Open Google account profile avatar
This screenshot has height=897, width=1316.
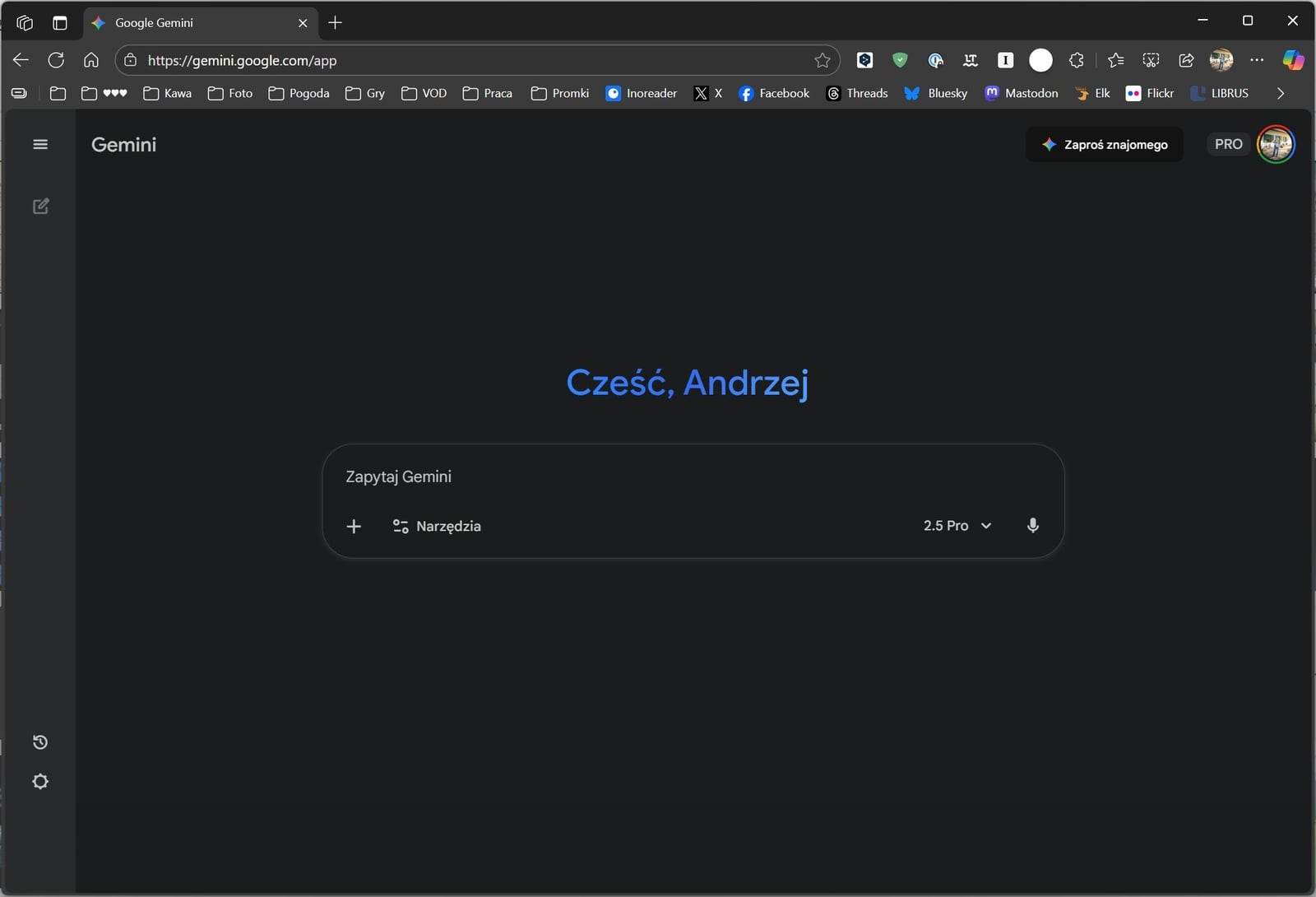1276,145
